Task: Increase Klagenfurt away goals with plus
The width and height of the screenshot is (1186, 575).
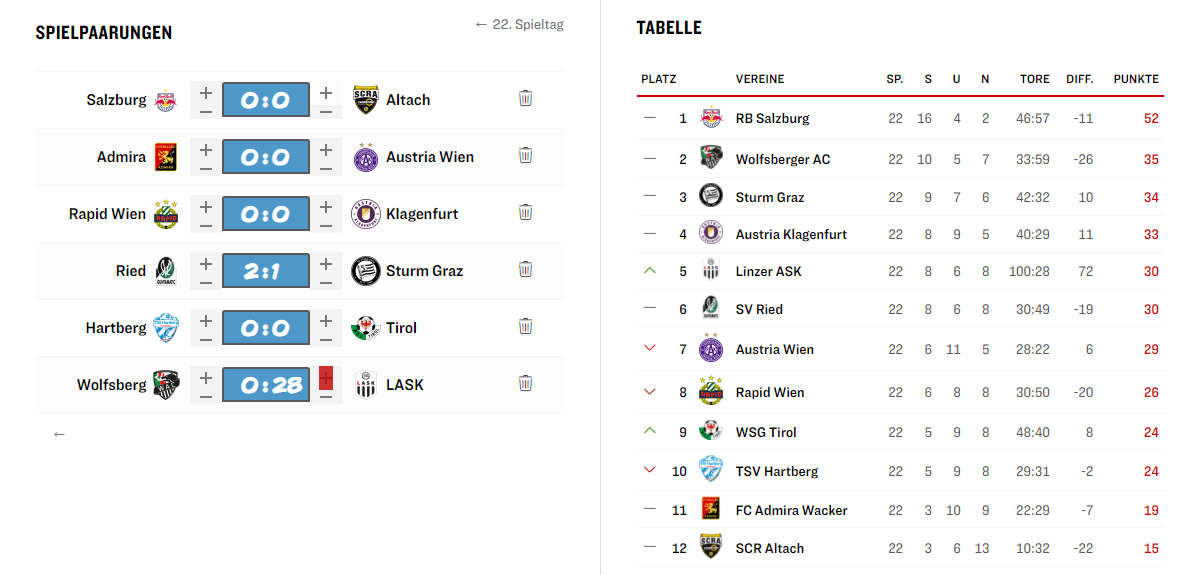Action: pos(326,207)
